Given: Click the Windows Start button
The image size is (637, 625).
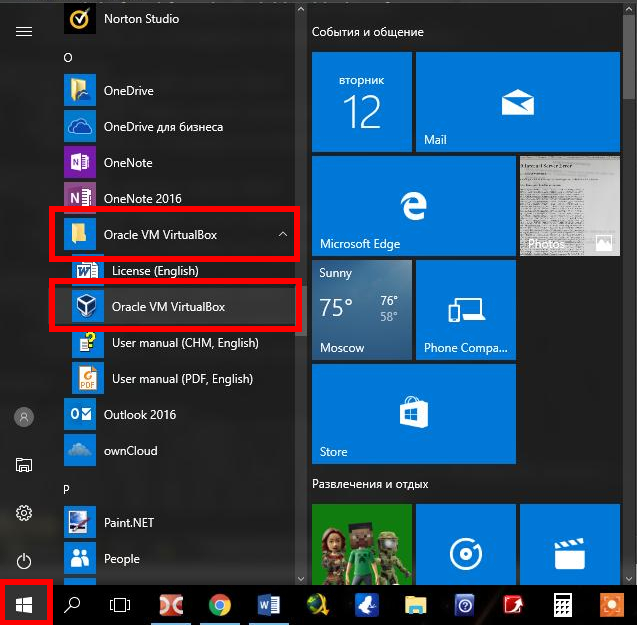Looking at the screenshot, I should click(24, 605).
